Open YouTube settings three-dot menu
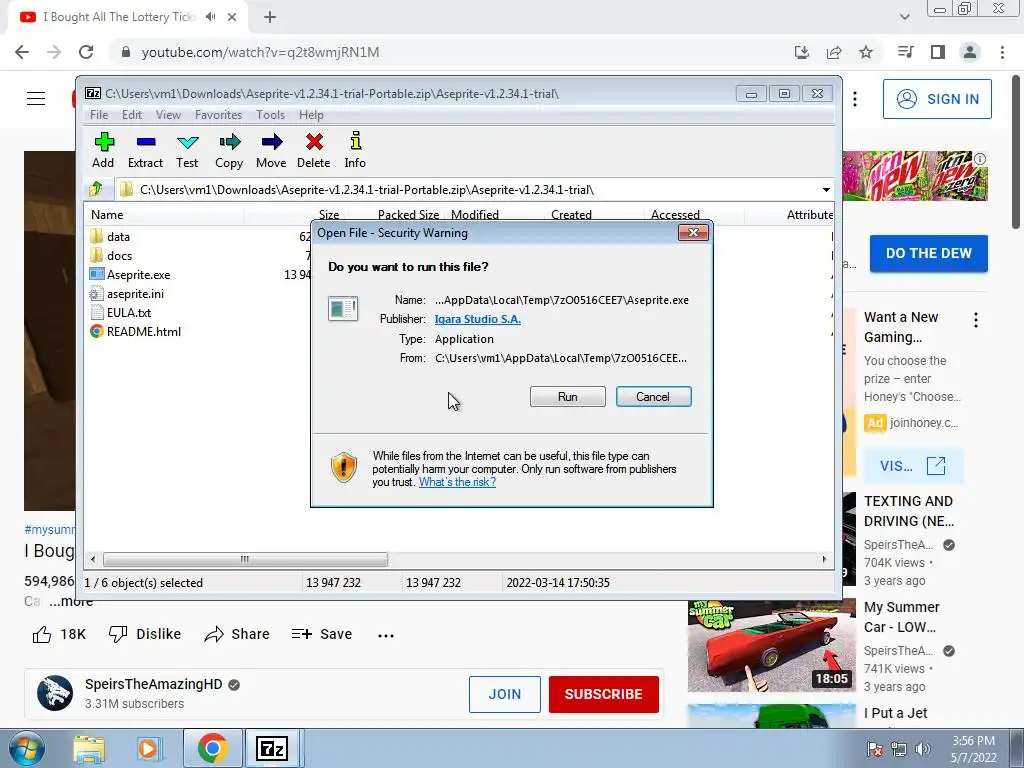 point(854,99)
